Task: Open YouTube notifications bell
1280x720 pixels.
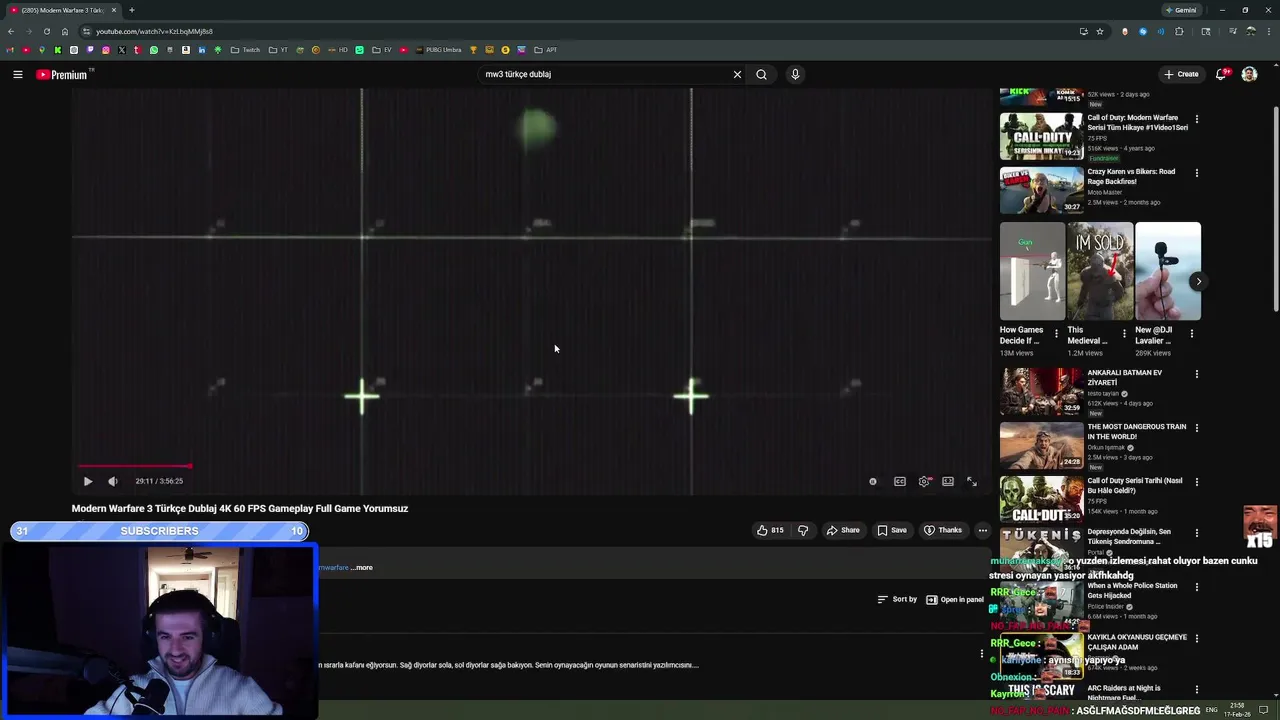Action: point(1222,74)
